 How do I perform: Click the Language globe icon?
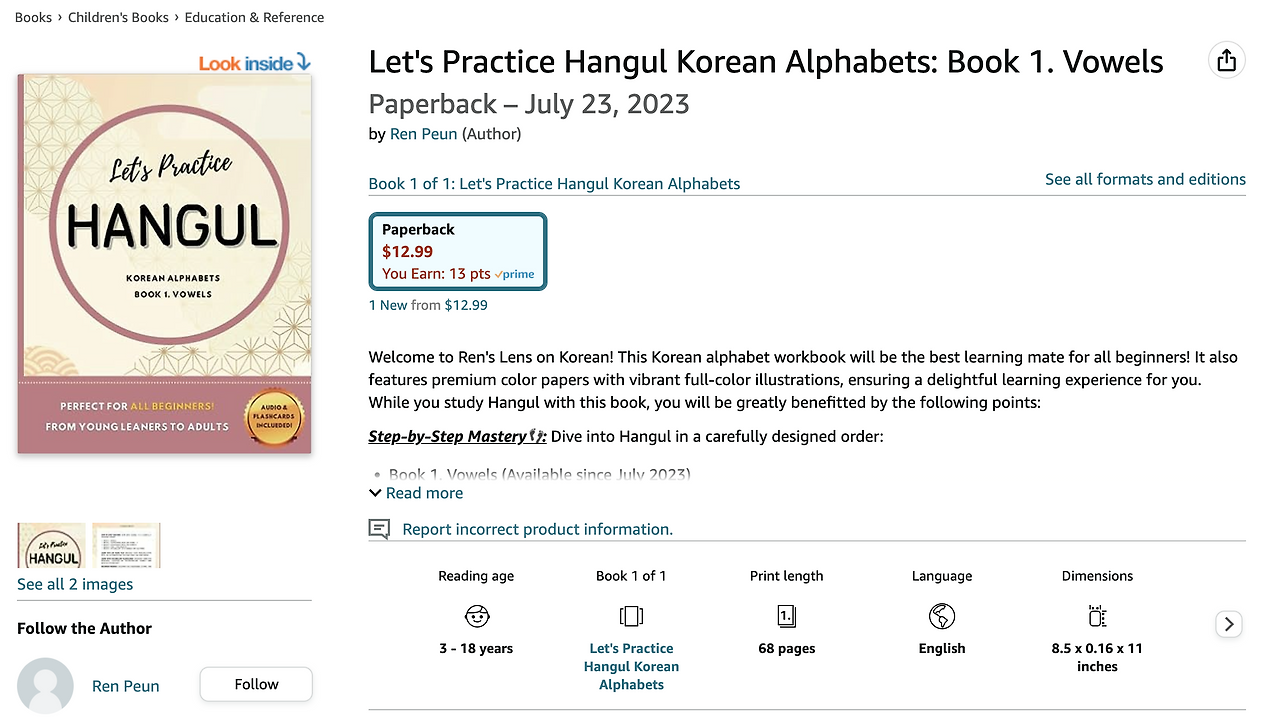pos(942,615)
